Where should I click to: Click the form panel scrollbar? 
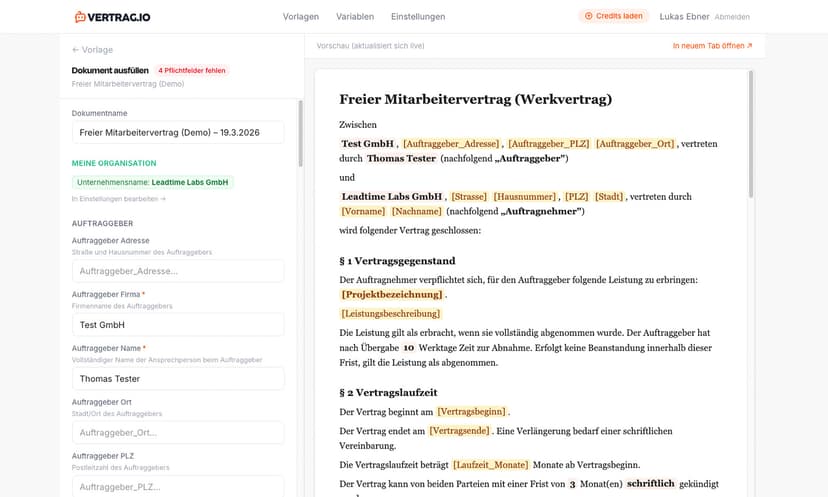(300, 134)
